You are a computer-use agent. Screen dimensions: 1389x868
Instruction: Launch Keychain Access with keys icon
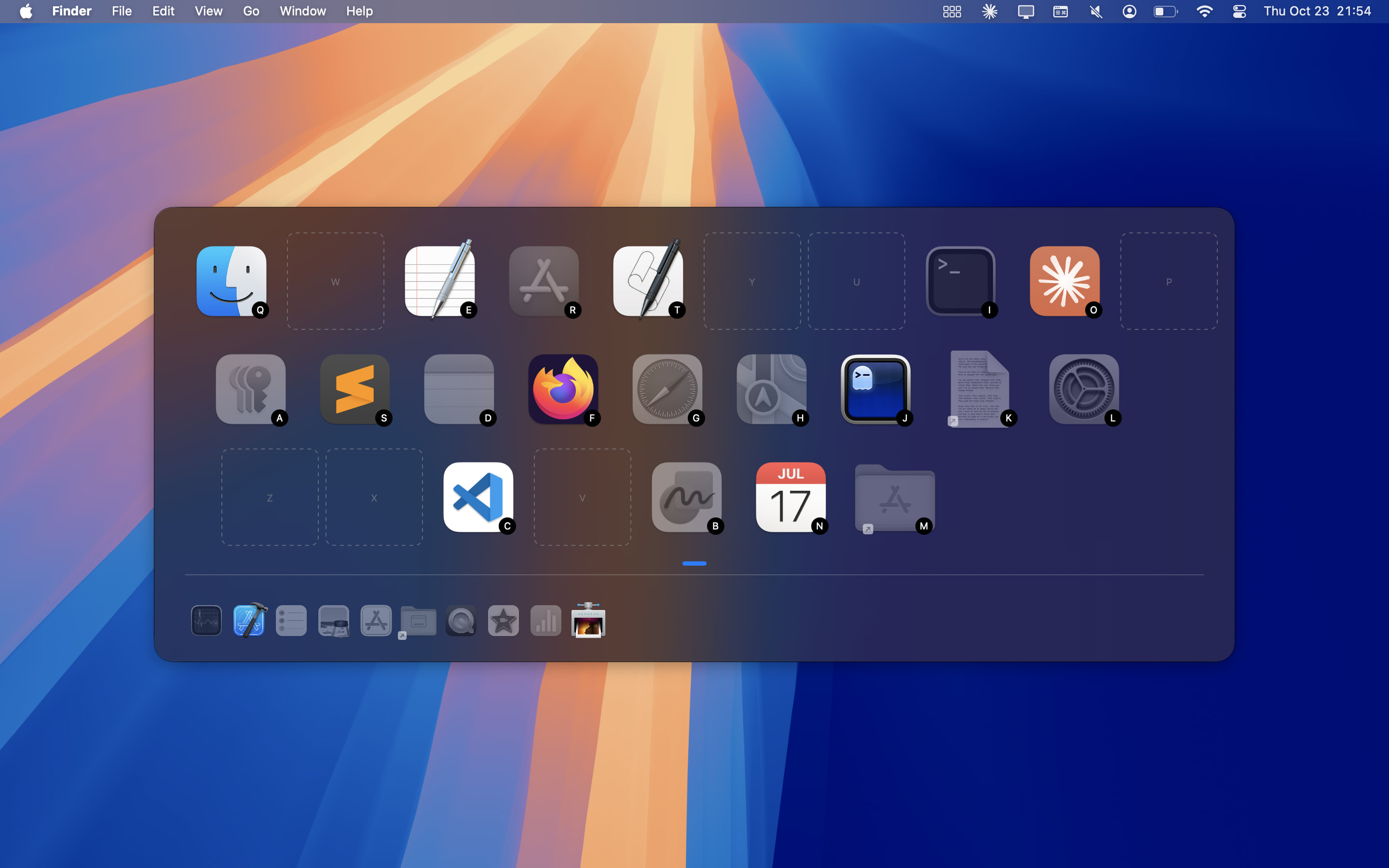click(250, 389)
